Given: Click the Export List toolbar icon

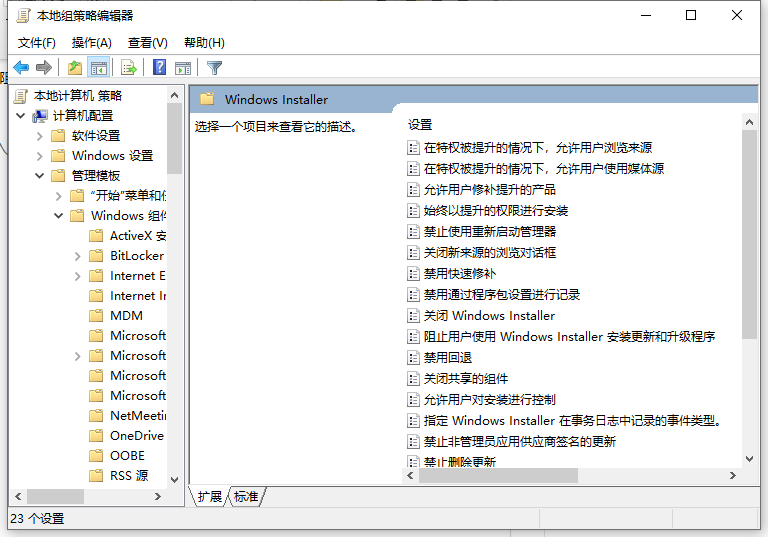Looking at the screenshot, I should pyautogui.click(x=128, y=68).
